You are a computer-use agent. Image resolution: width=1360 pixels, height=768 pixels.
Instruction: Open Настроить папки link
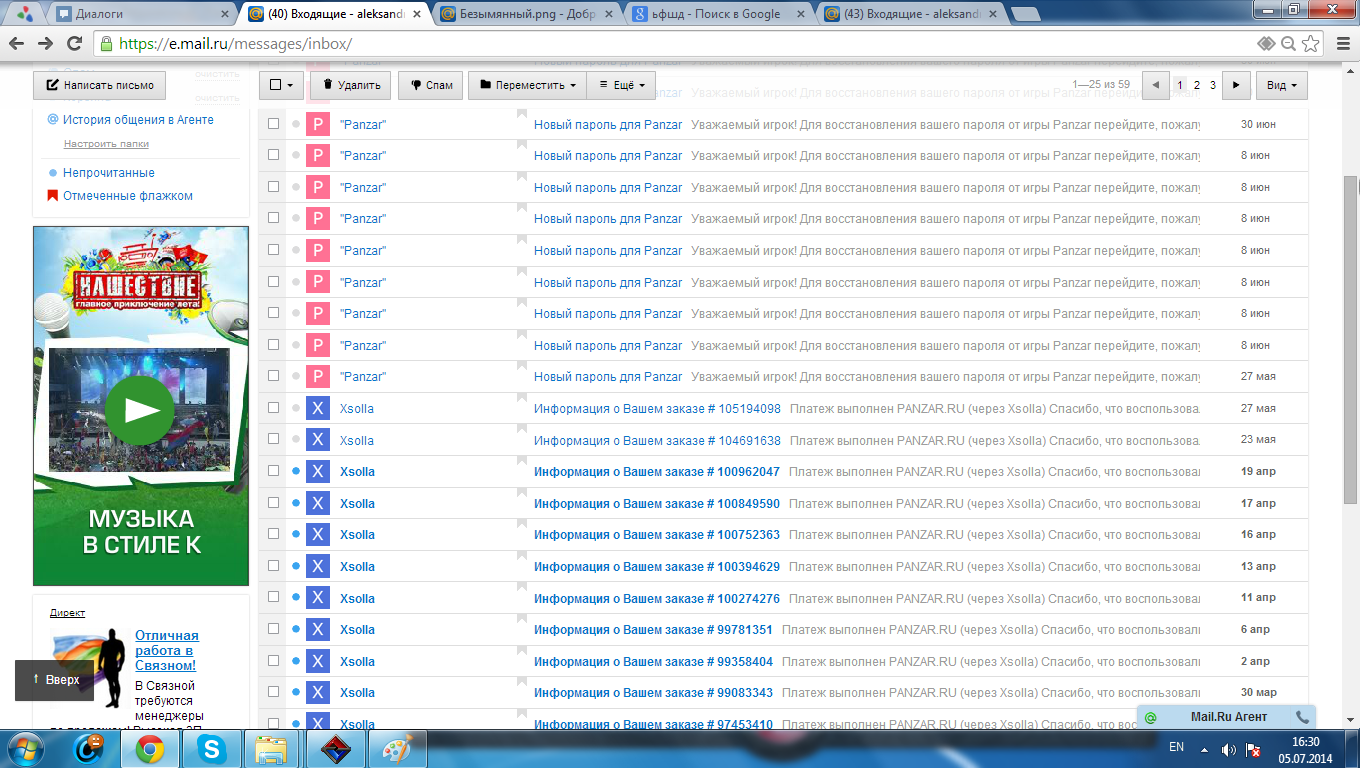coord(107,144)
